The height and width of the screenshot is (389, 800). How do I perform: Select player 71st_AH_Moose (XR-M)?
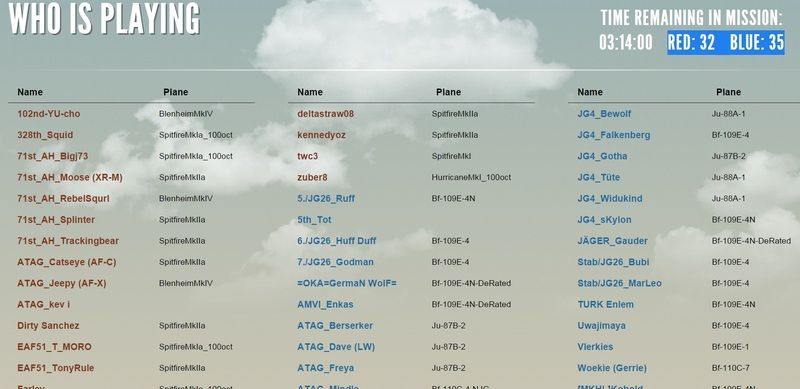click(70, 178)
